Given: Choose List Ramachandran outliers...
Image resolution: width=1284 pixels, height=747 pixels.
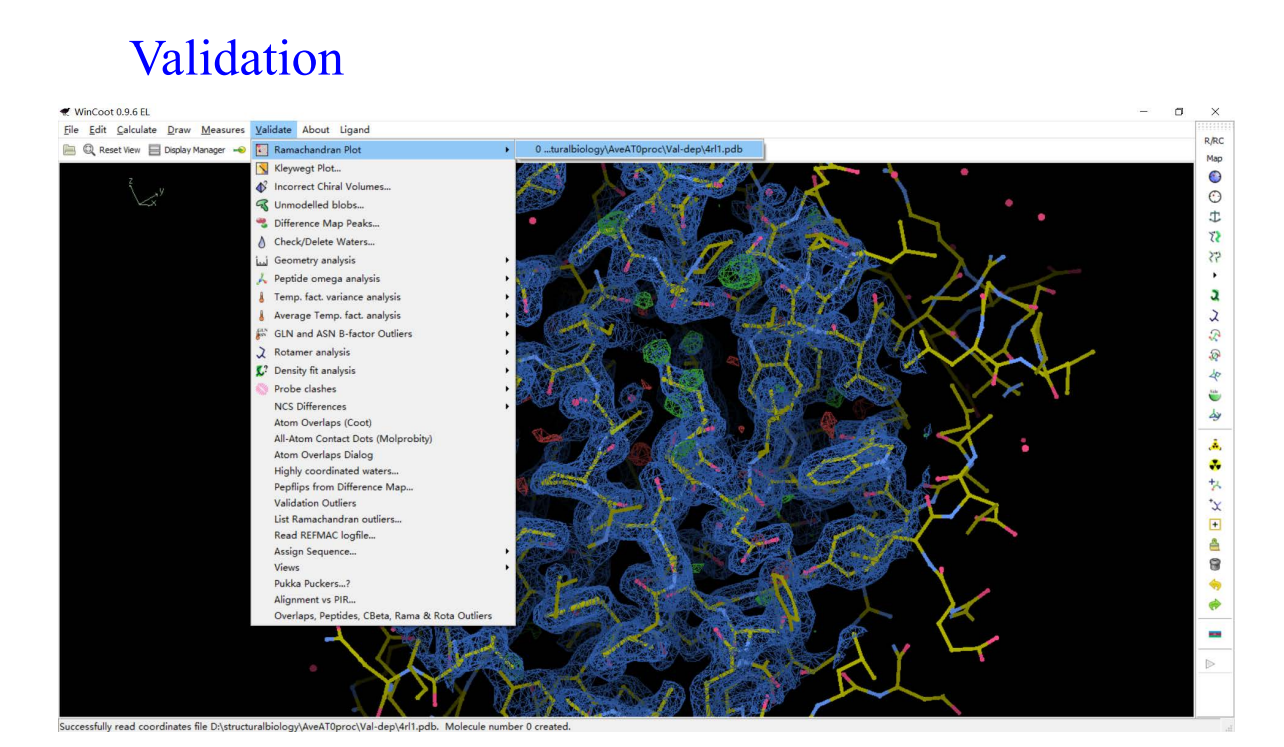Looking at the screenshot, I should point(383,519).
